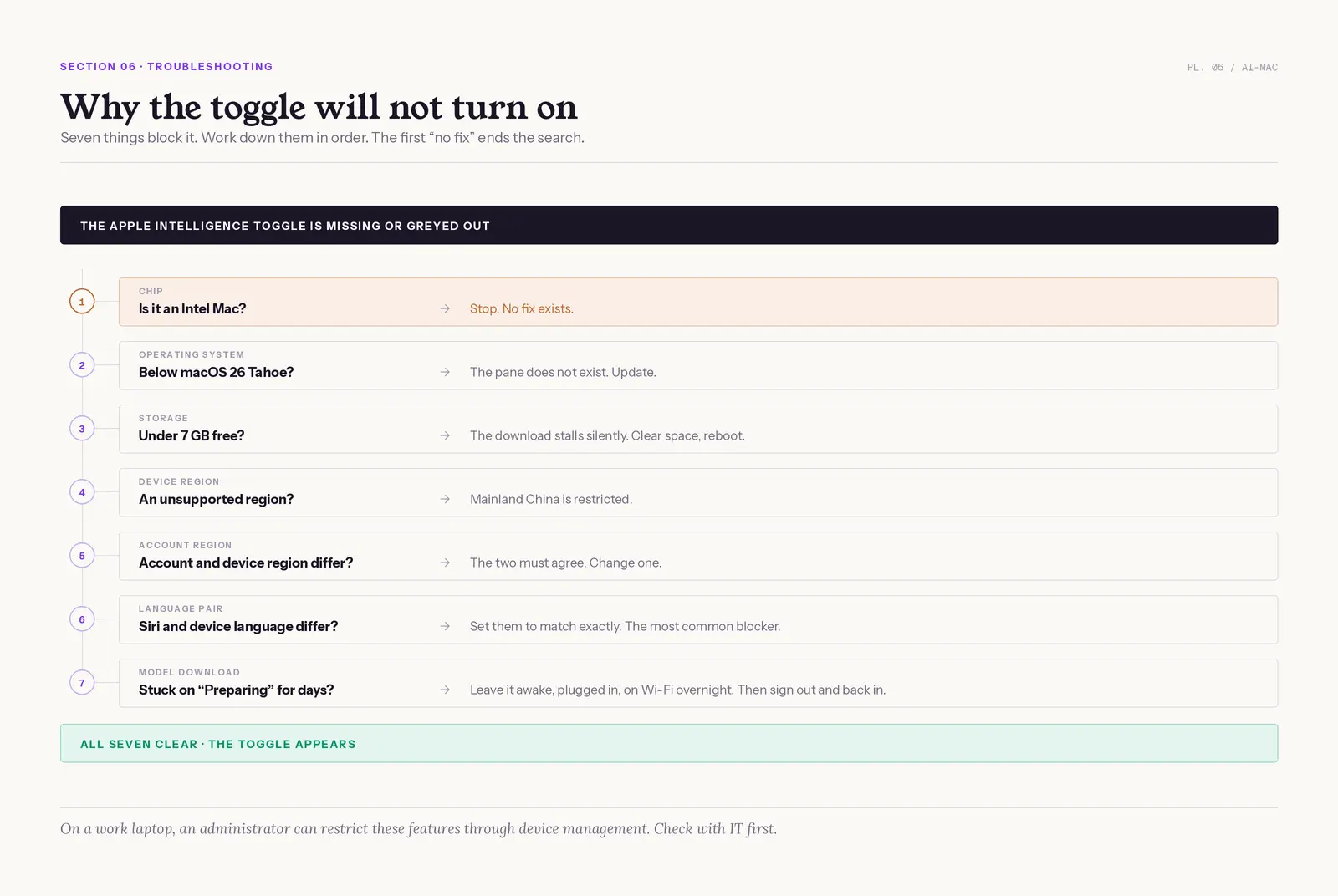
Task: Open the 'Is it an Intel Mac?' card
Action: pyautogui.click(x=698, y=302)
